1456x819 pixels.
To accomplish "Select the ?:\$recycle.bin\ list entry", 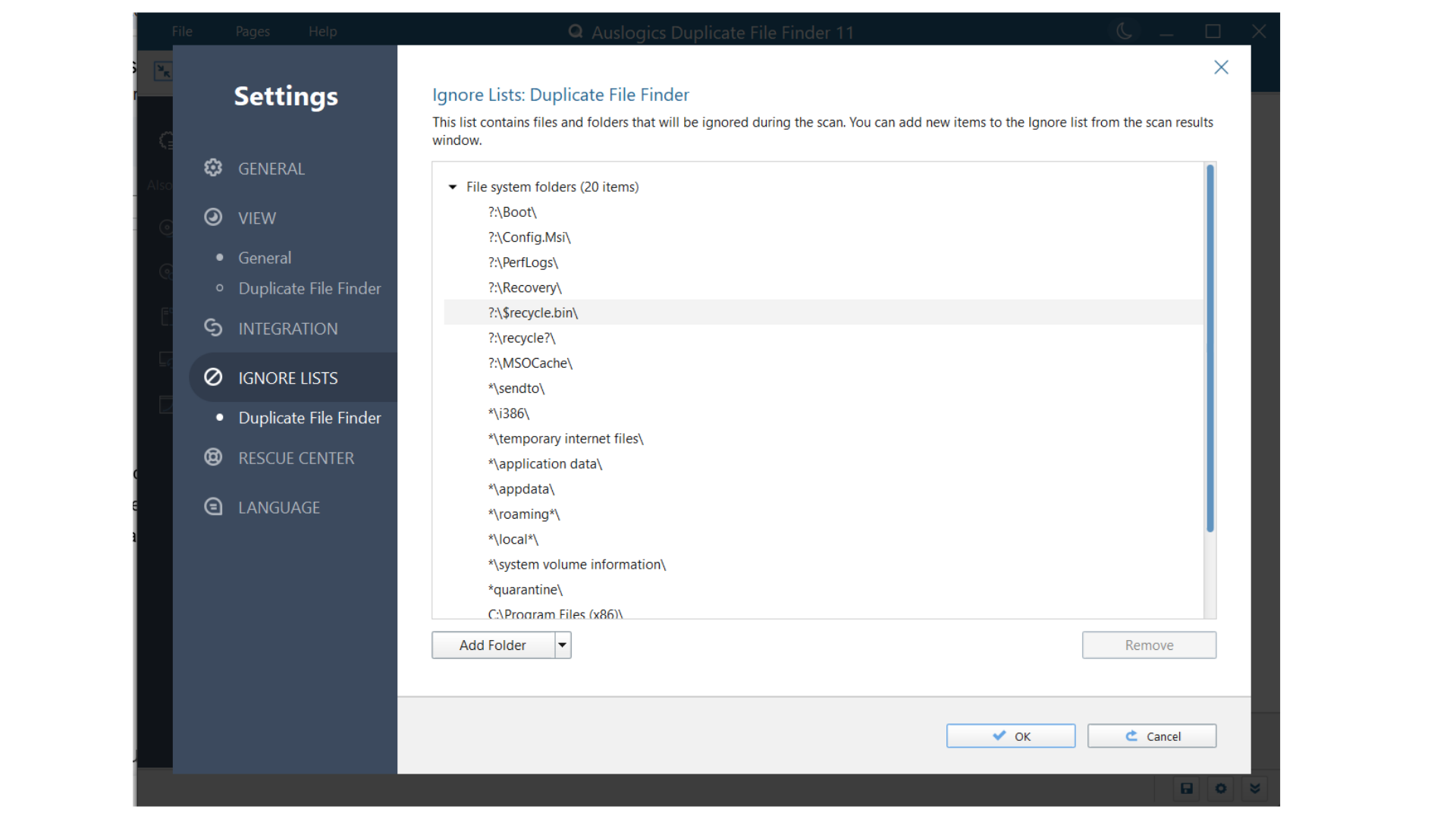I will coord(533,312).
